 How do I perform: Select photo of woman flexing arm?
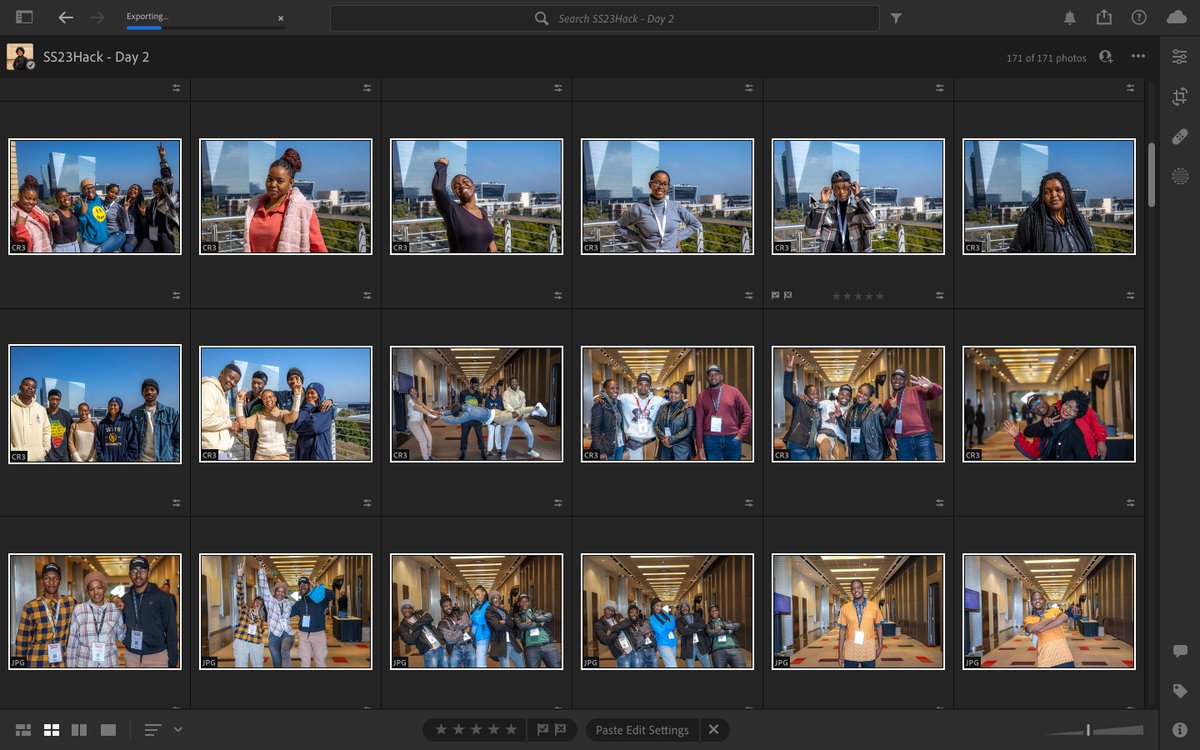(x=477, y=196)
